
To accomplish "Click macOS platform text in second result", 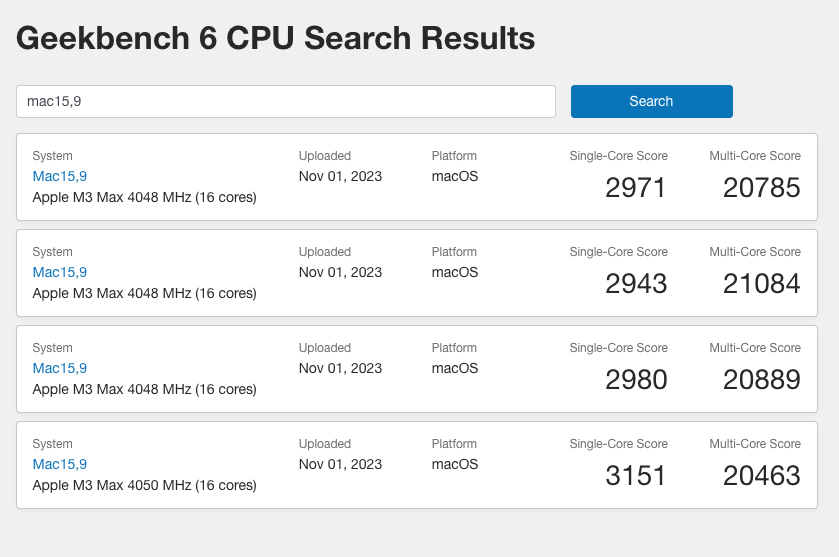I will [x=455, y=272].
